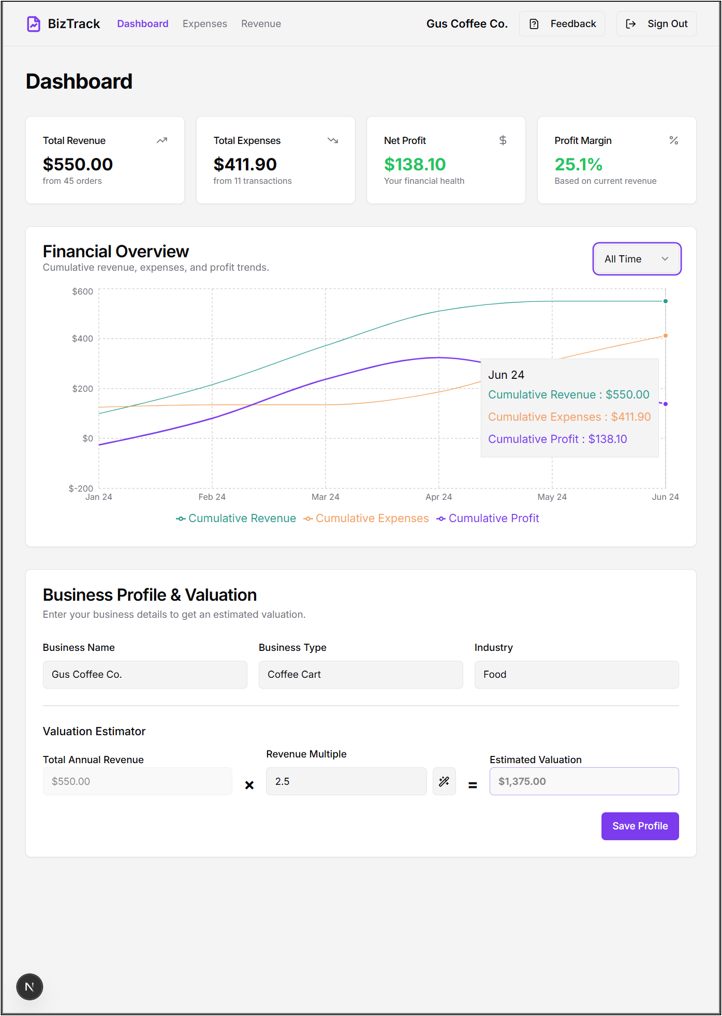Click the Total Annual Revenue field
Viewport: 722px width, 1016px height.
pos(137,781)
